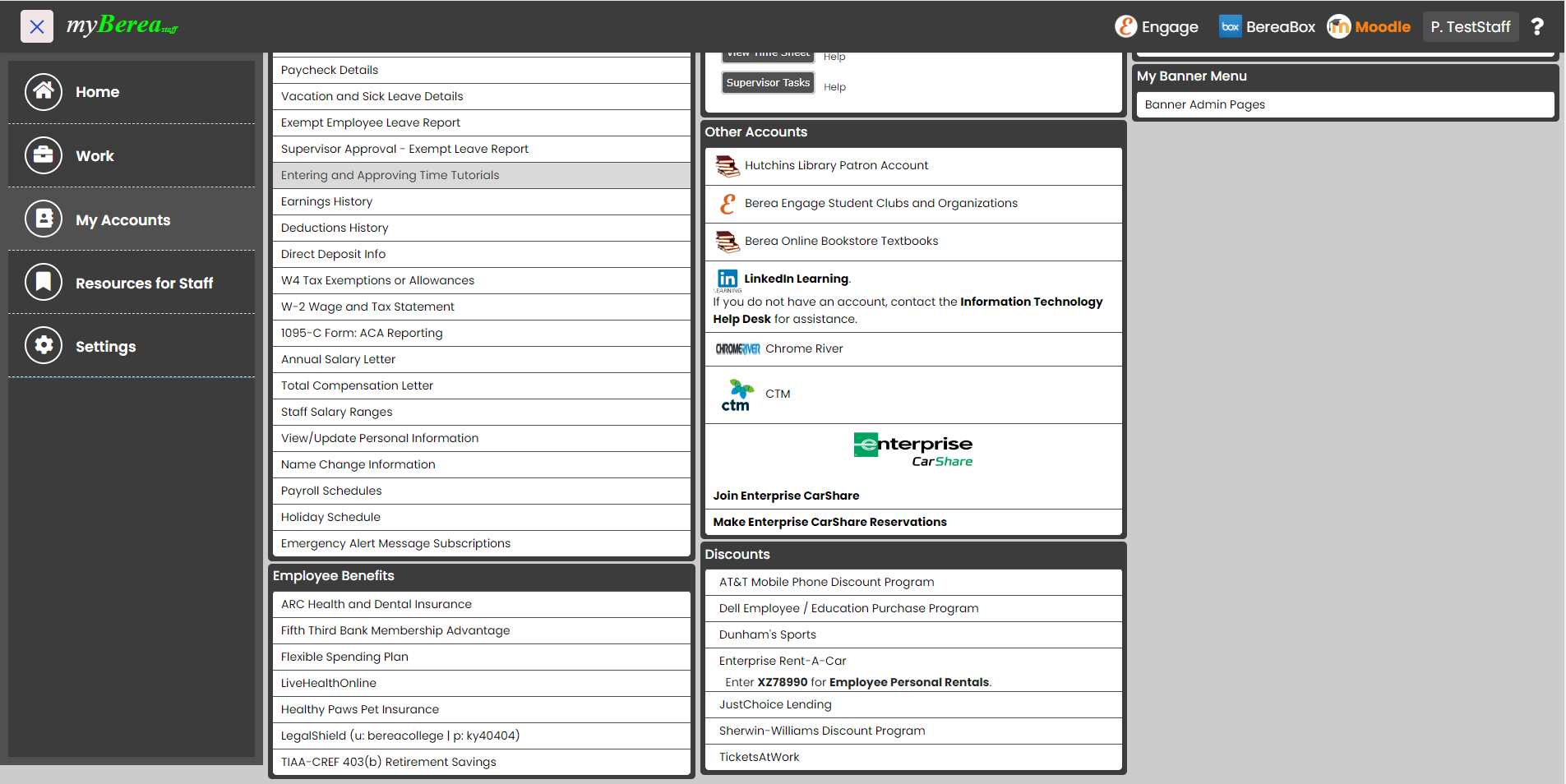This screenshot has width=1566, height=784.
Task: Click the Home house icon in sidebar
Action: pos(44,92)
